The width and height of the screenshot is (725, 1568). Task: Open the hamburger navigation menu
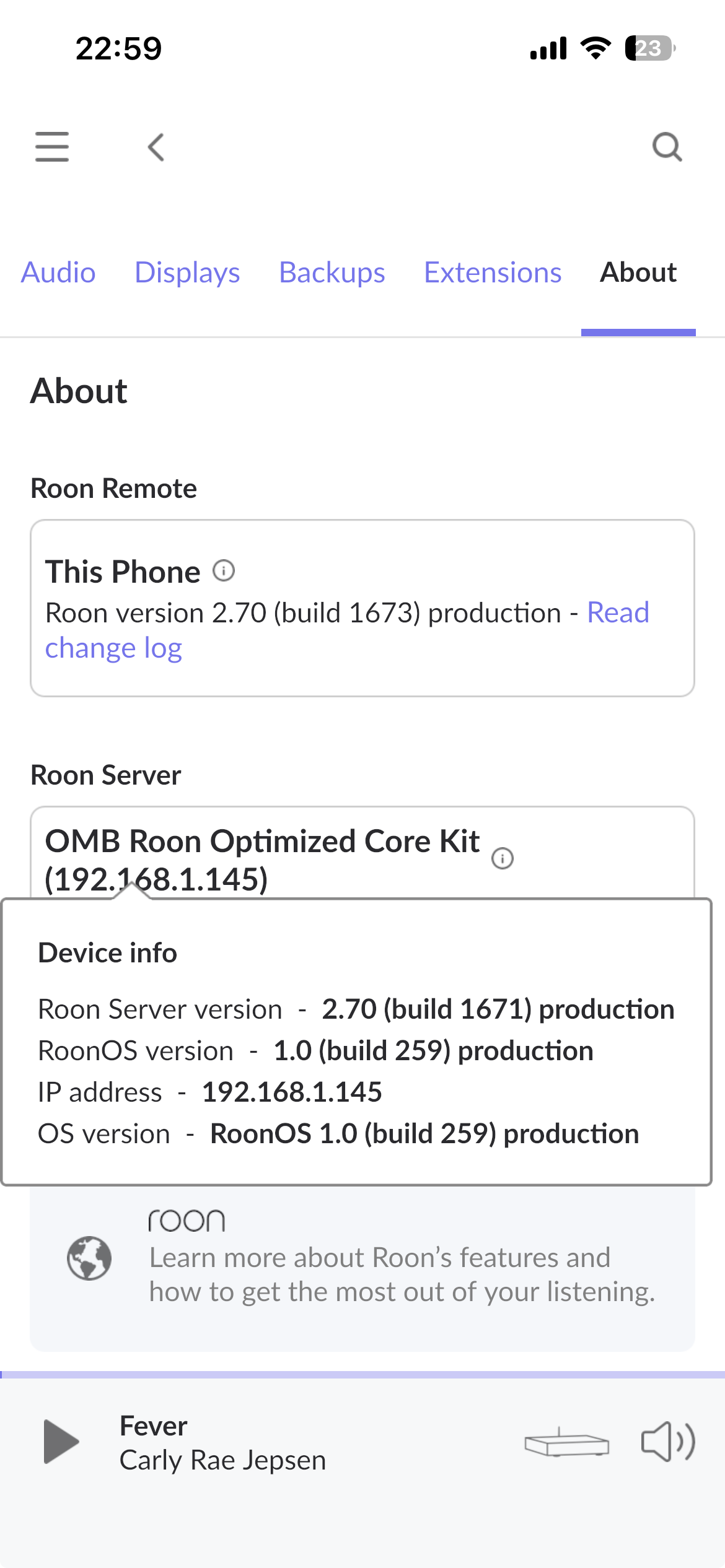(52, 147)
